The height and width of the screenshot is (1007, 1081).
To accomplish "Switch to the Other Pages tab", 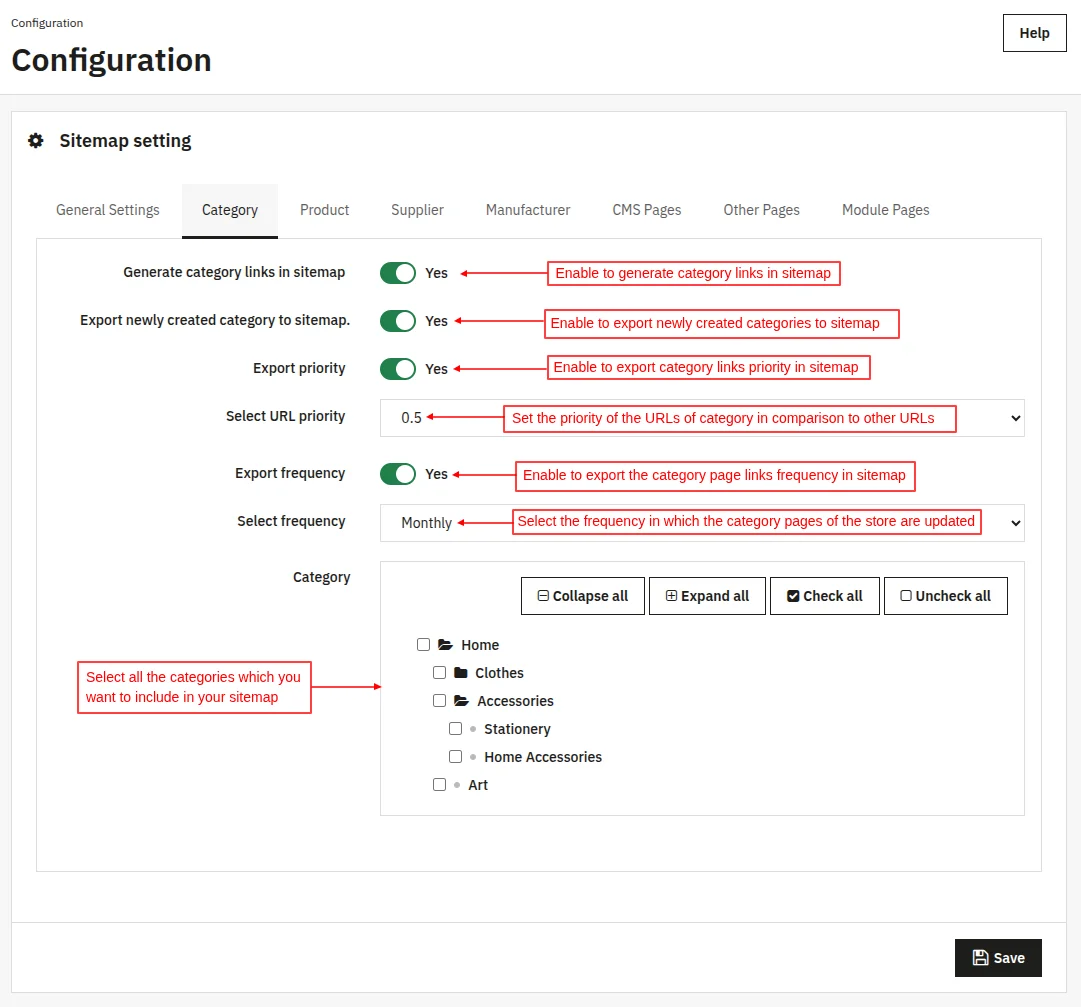I will coord(761,210).
